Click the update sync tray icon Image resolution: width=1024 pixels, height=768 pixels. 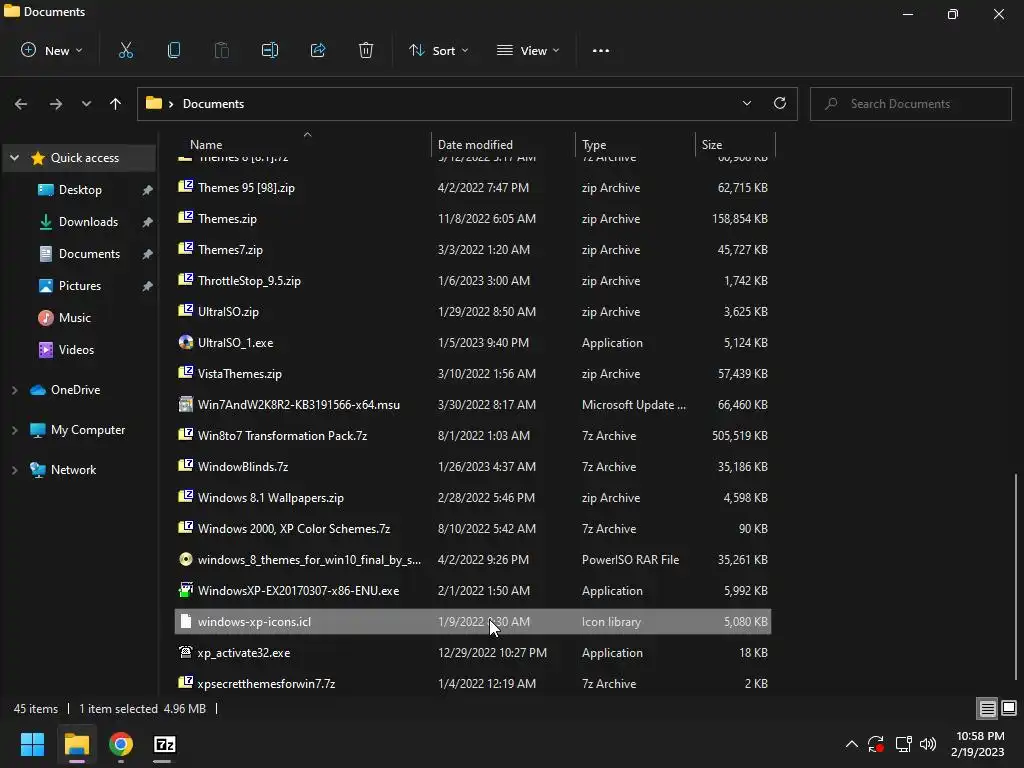click(x=876, y=744)
